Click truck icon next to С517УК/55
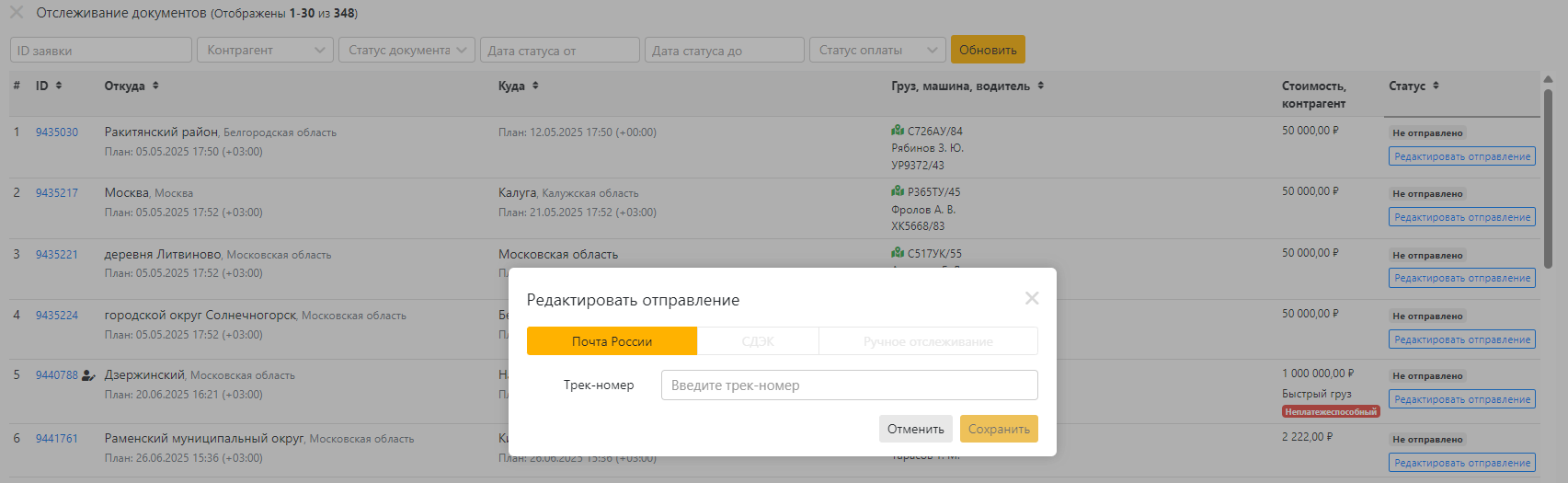Screen dimensions: 1568x483 898,253
